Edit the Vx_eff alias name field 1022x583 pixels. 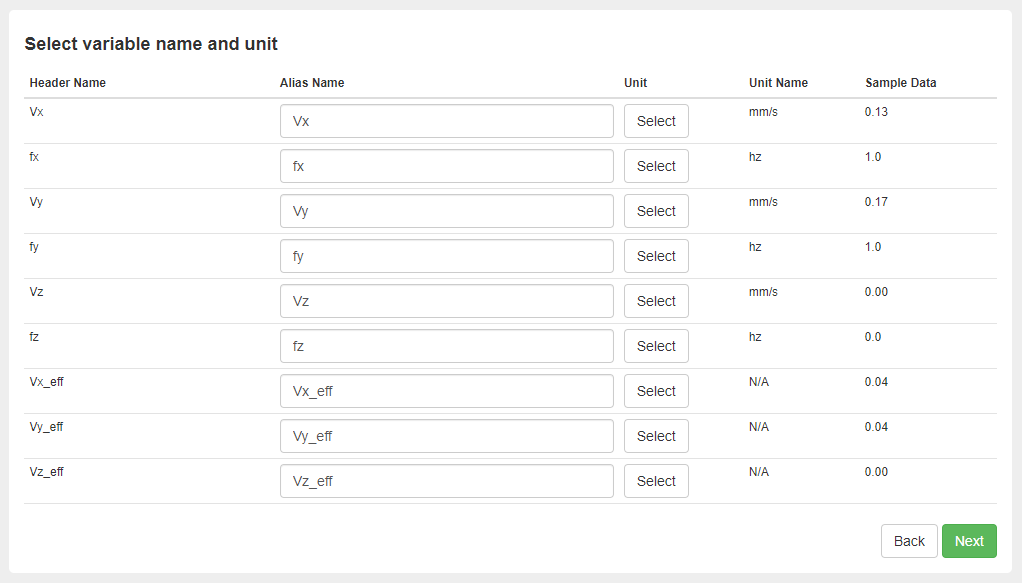pos(446,391)
